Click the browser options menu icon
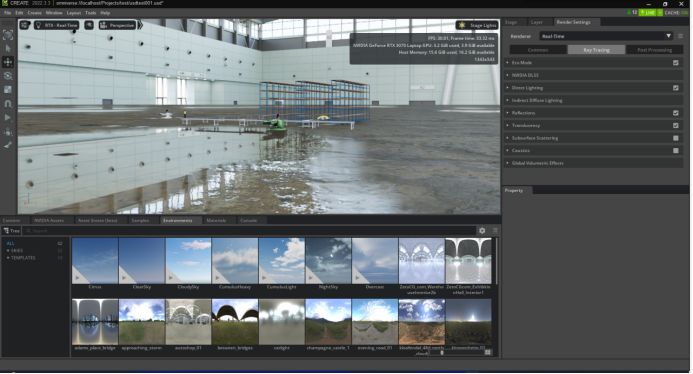This screenshot has height=374, width=693. coord(495,231)
